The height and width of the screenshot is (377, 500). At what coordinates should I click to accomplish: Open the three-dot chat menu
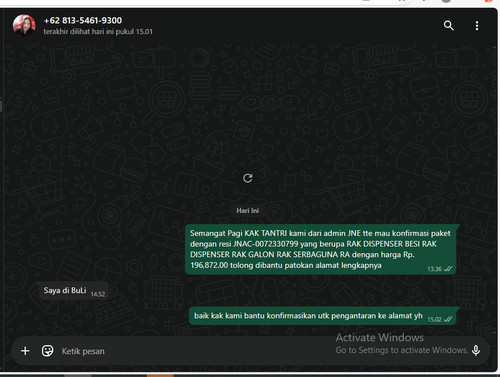click(477, 26)
